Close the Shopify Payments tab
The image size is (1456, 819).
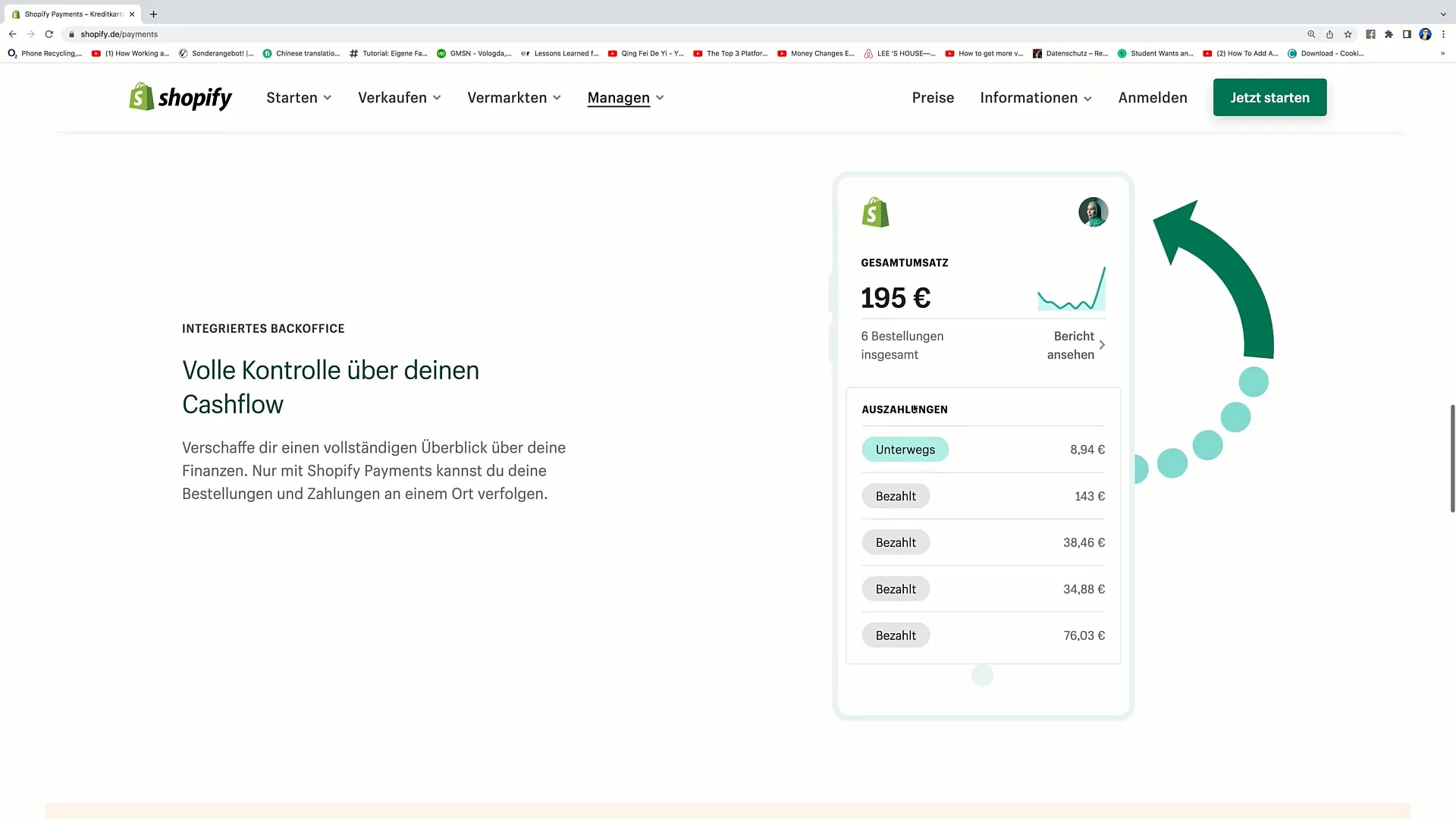[132, 14]
